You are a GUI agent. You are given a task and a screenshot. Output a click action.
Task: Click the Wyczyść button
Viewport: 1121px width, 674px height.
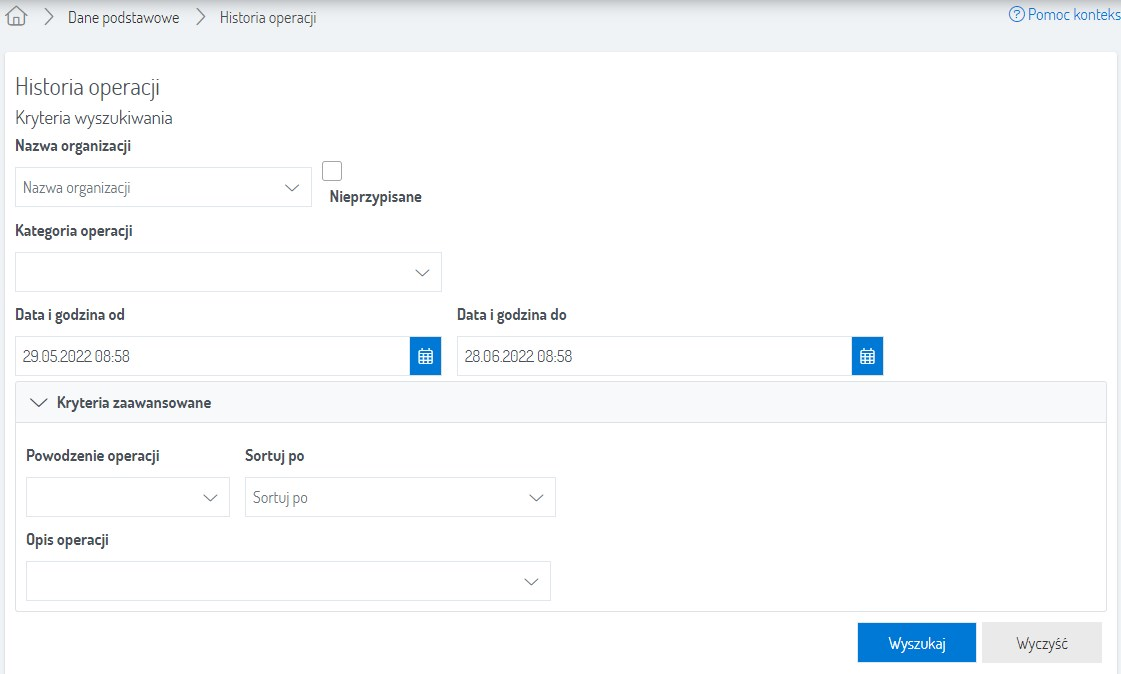(x=1041, y=643)
